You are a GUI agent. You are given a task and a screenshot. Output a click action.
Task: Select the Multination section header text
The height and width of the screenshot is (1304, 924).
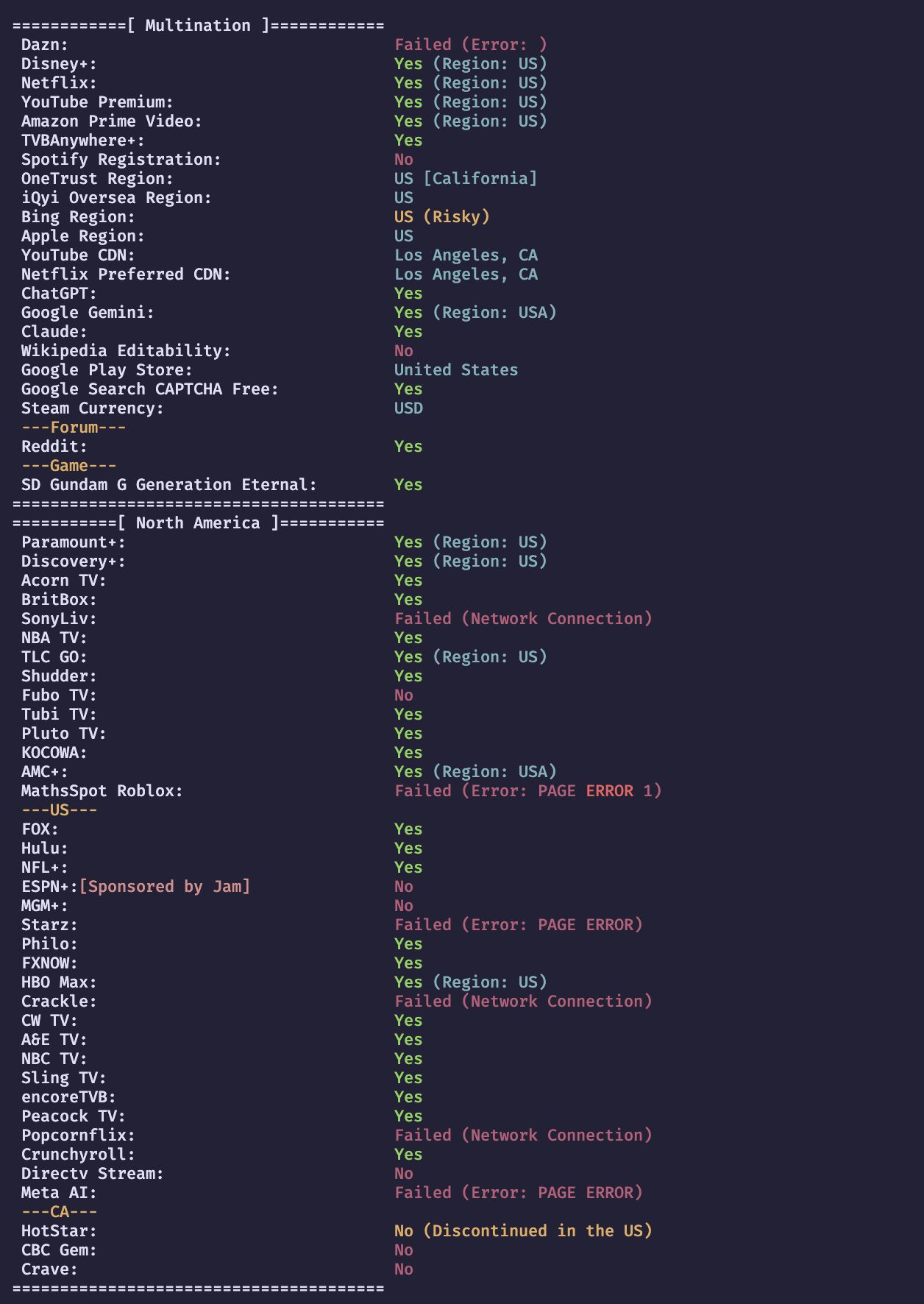pyautogui.click(x=198, y=26)
